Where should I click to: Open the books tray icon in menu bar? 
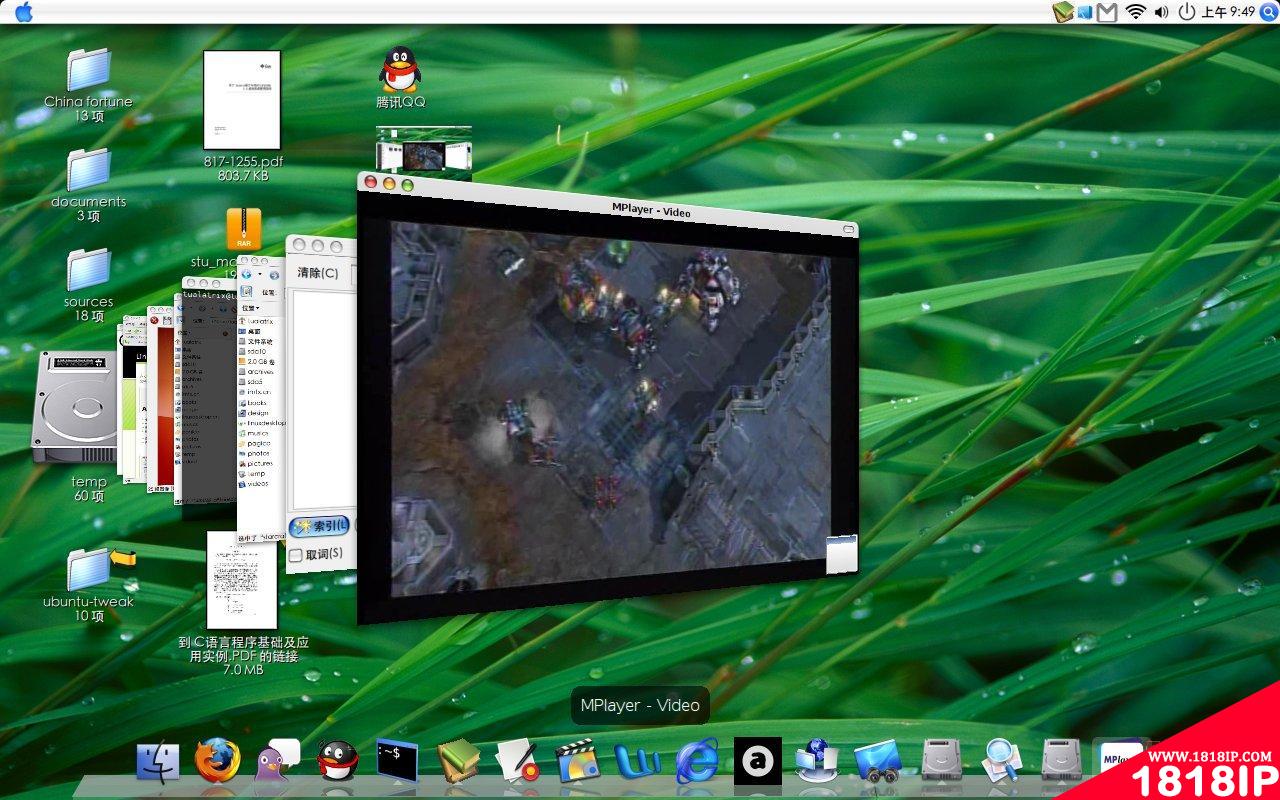1063,12
